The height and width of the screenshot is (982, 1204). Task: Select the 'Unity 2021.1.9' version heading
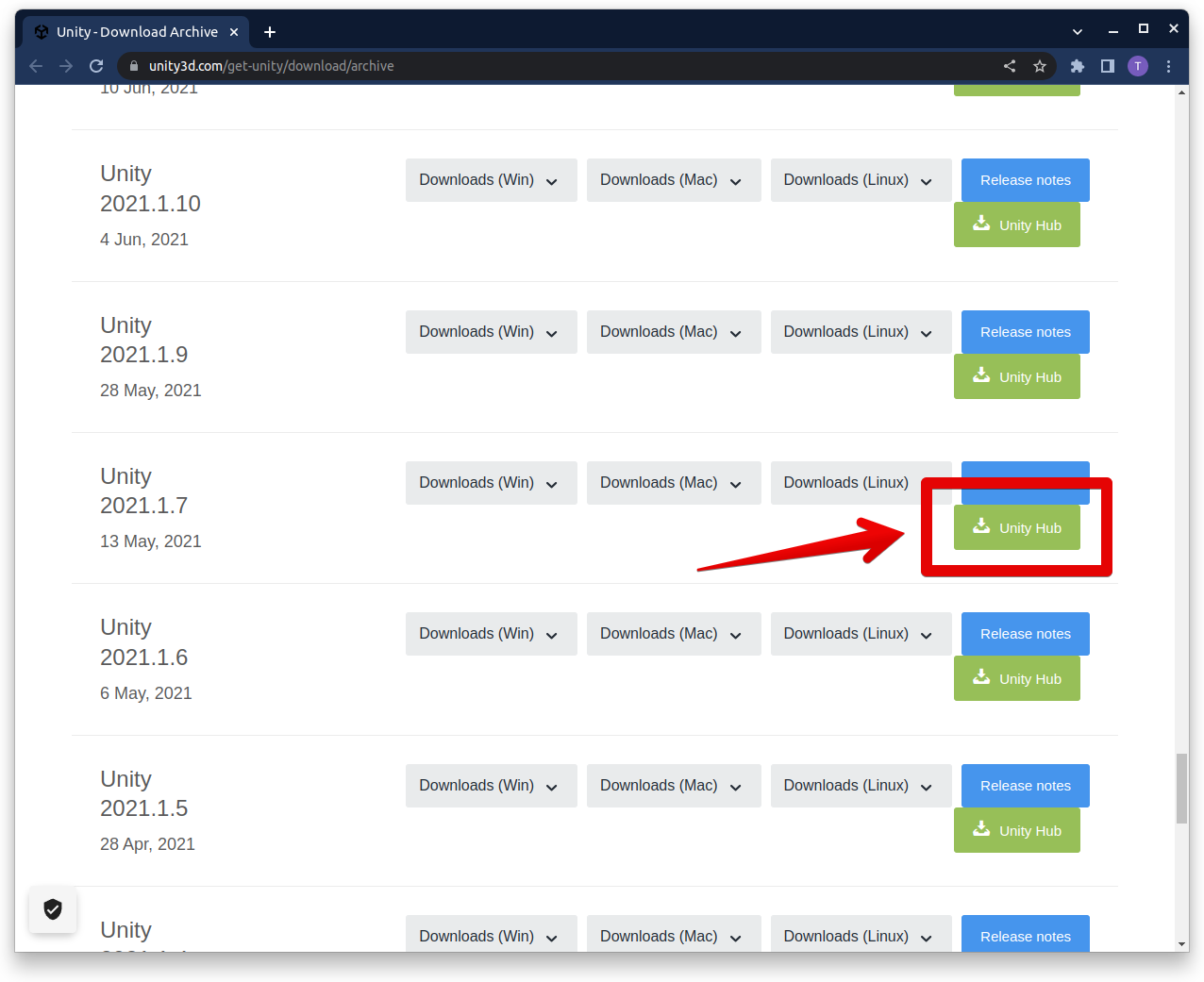[143, 340]
